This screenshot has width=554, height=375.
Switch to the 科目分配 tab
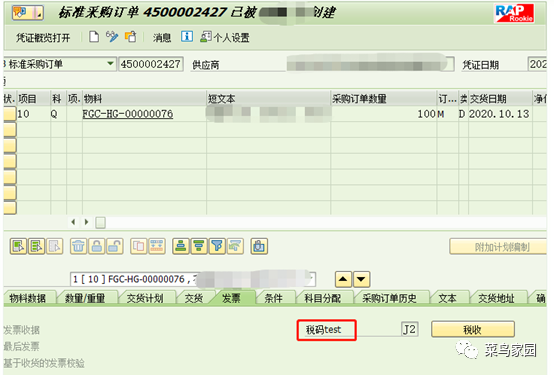pos(323,299)
